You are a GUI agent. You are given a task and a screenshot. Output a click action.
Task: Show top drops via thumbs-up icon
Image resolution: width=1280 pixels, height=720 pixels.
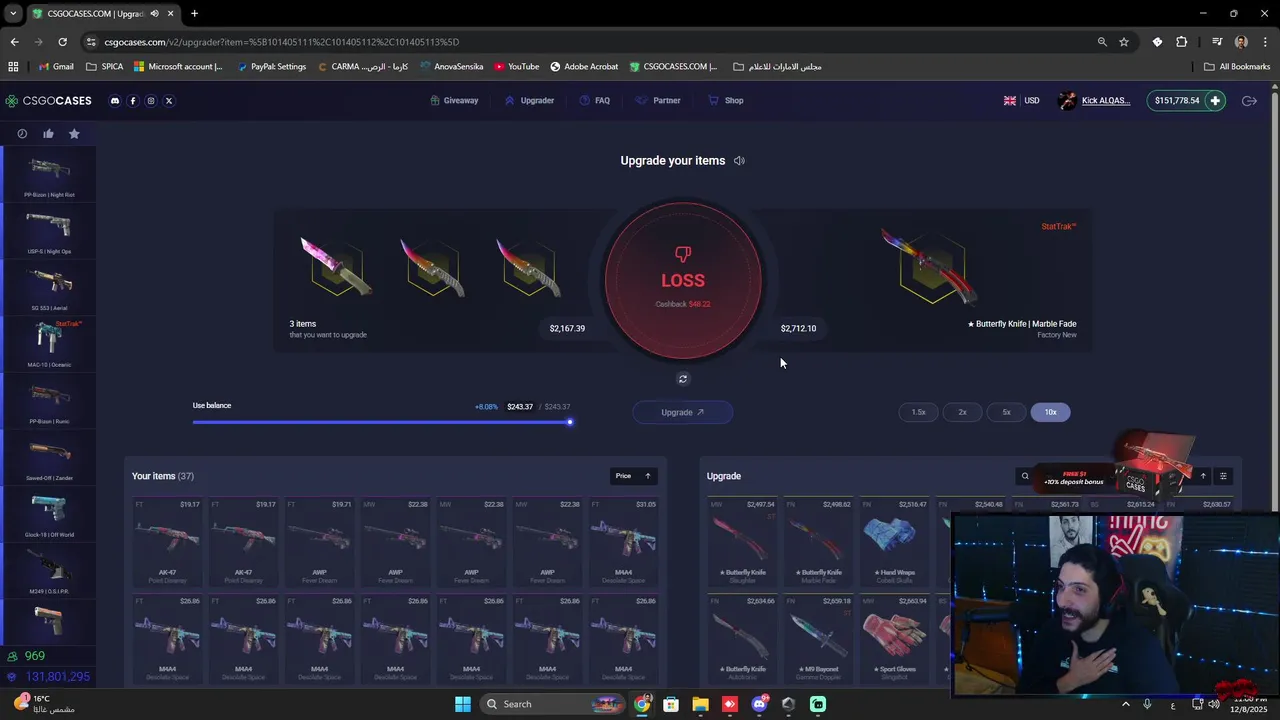point(48,134)
